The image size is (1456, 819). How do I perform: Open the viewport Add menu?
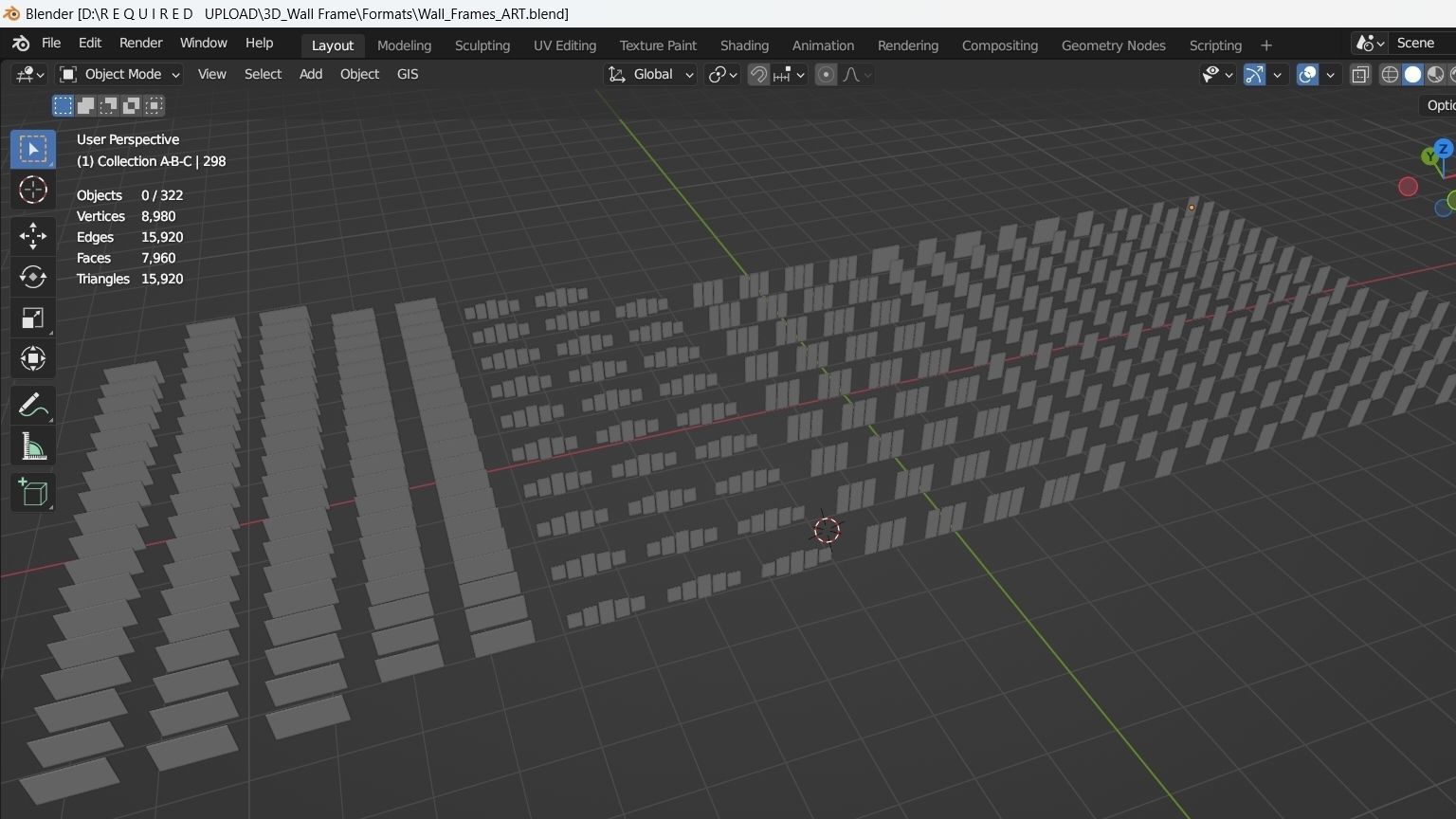click(x=311, y=75)
